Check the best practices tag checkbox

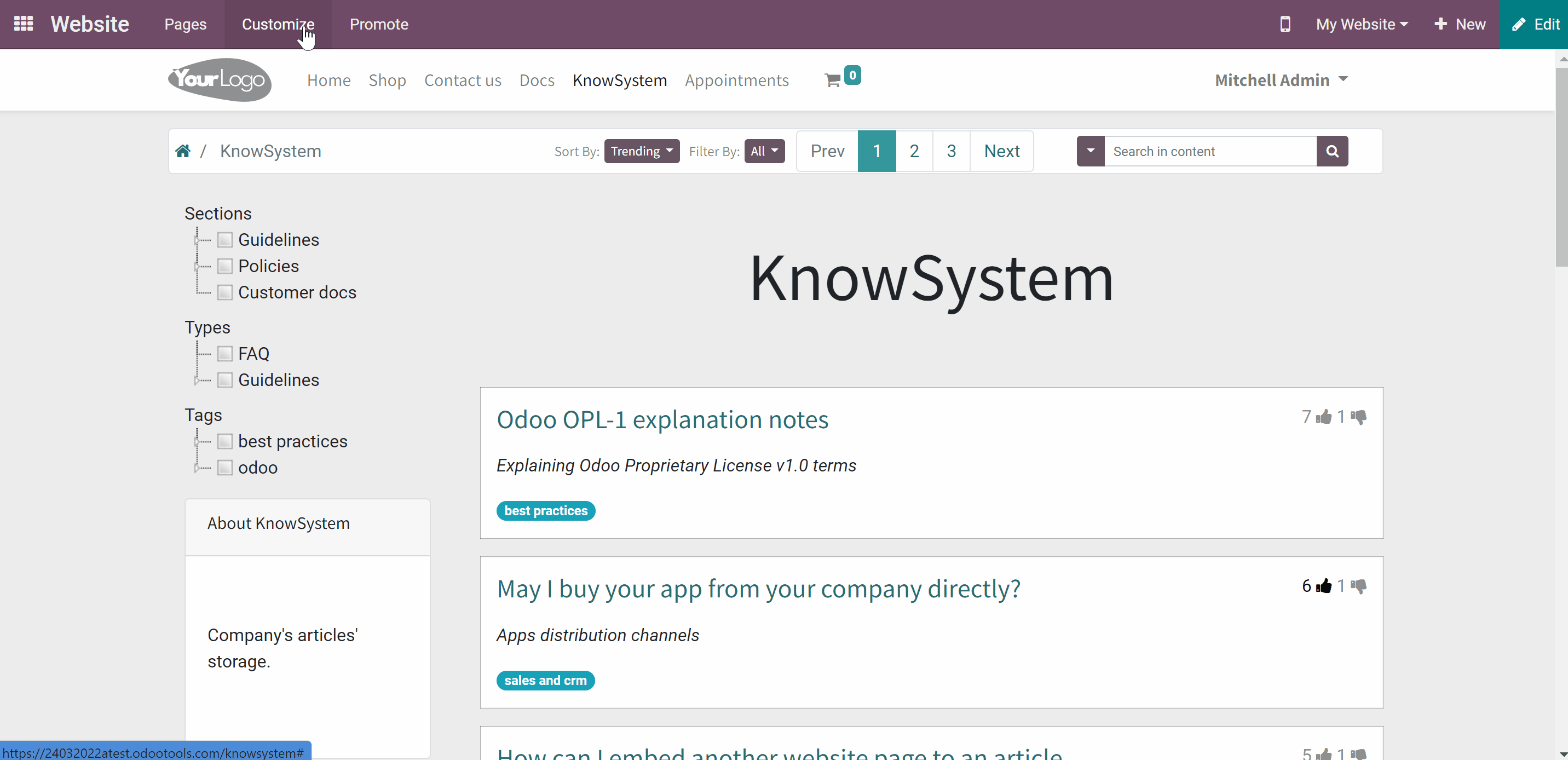tap(224, 441)
